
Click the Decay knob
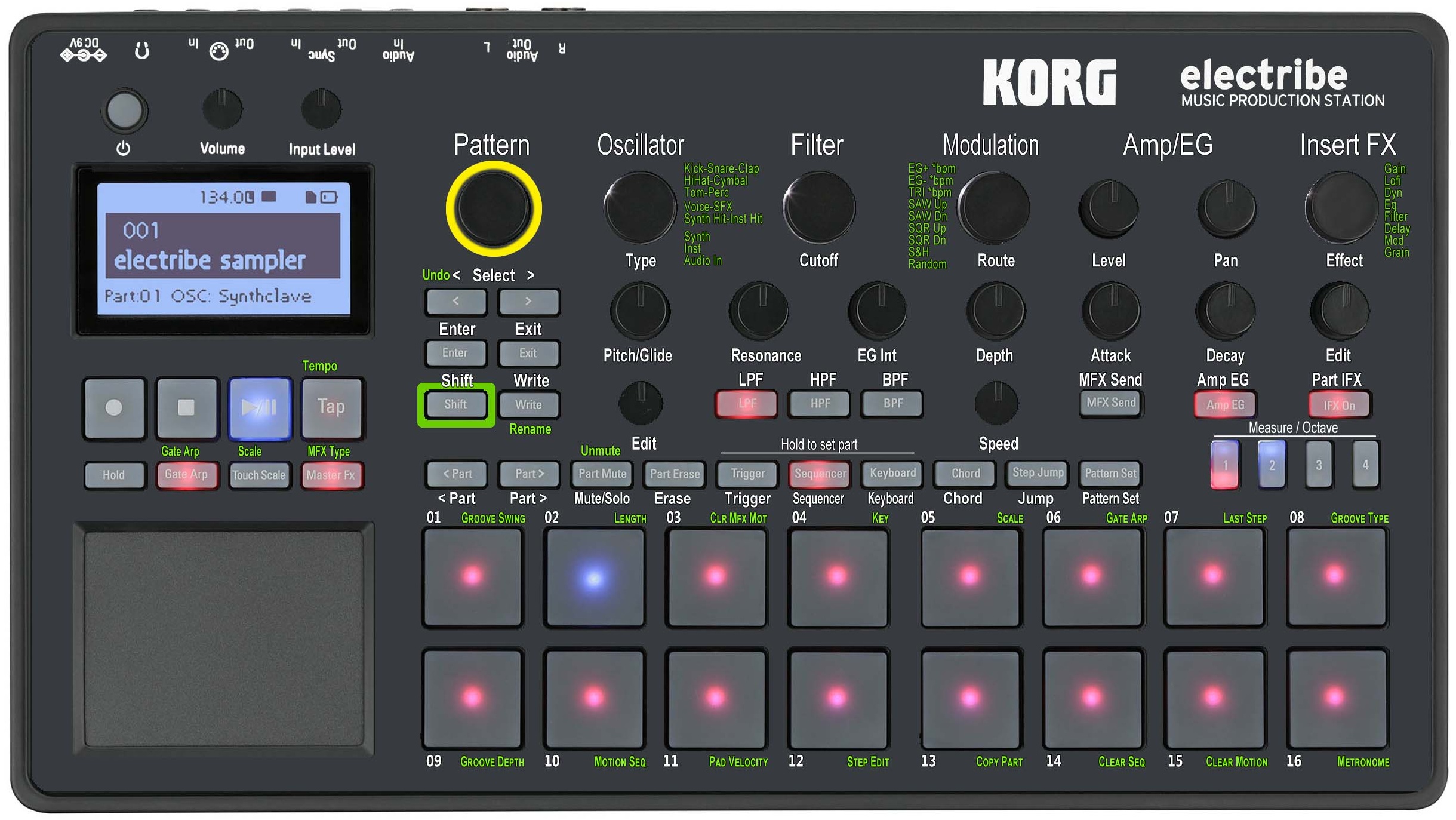(x=1226, y=311)
